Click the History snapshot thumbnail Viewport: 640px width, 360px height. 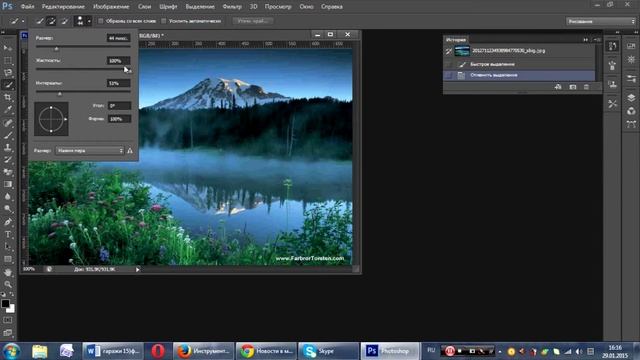click(462, 51)
